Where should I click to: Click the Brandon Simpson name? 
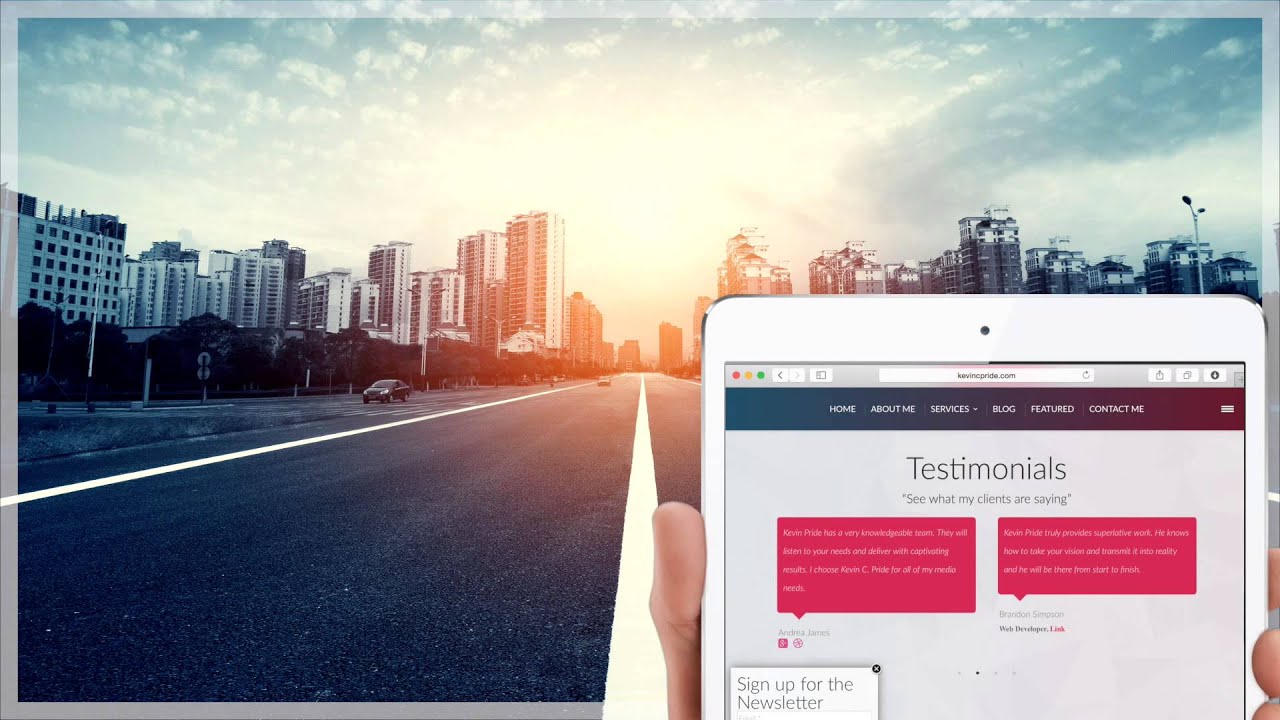pyautogui.click(x=1031, y=614)
